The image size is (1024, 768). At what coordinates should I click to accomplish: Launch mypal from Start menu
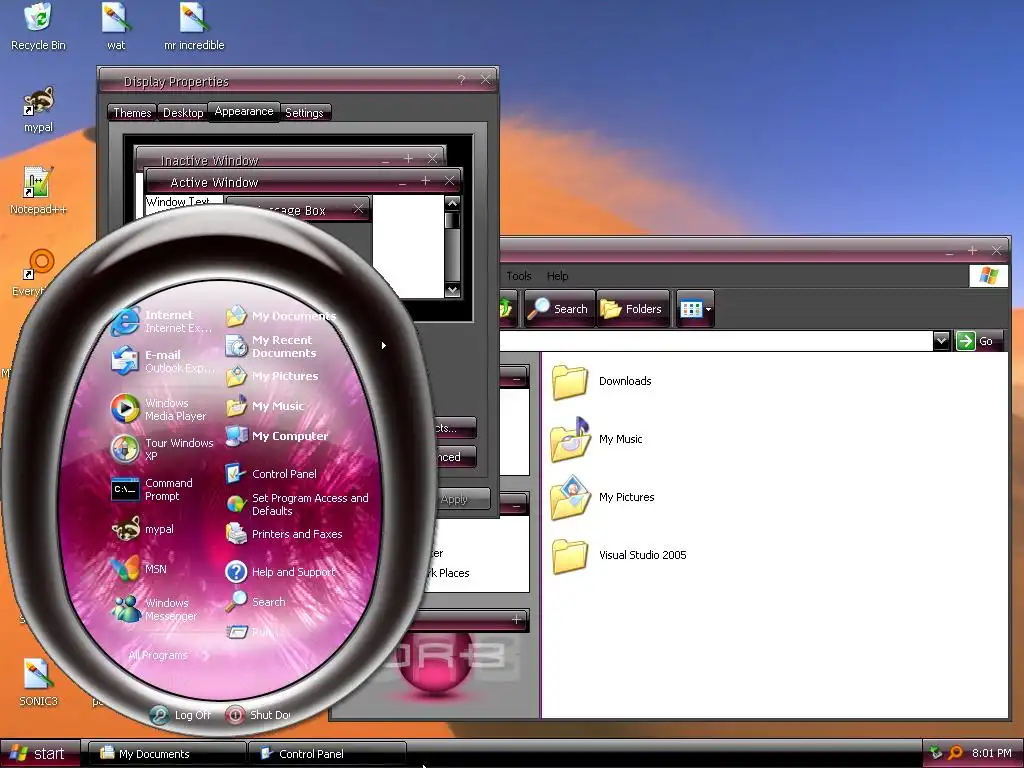tap(143, 529)
